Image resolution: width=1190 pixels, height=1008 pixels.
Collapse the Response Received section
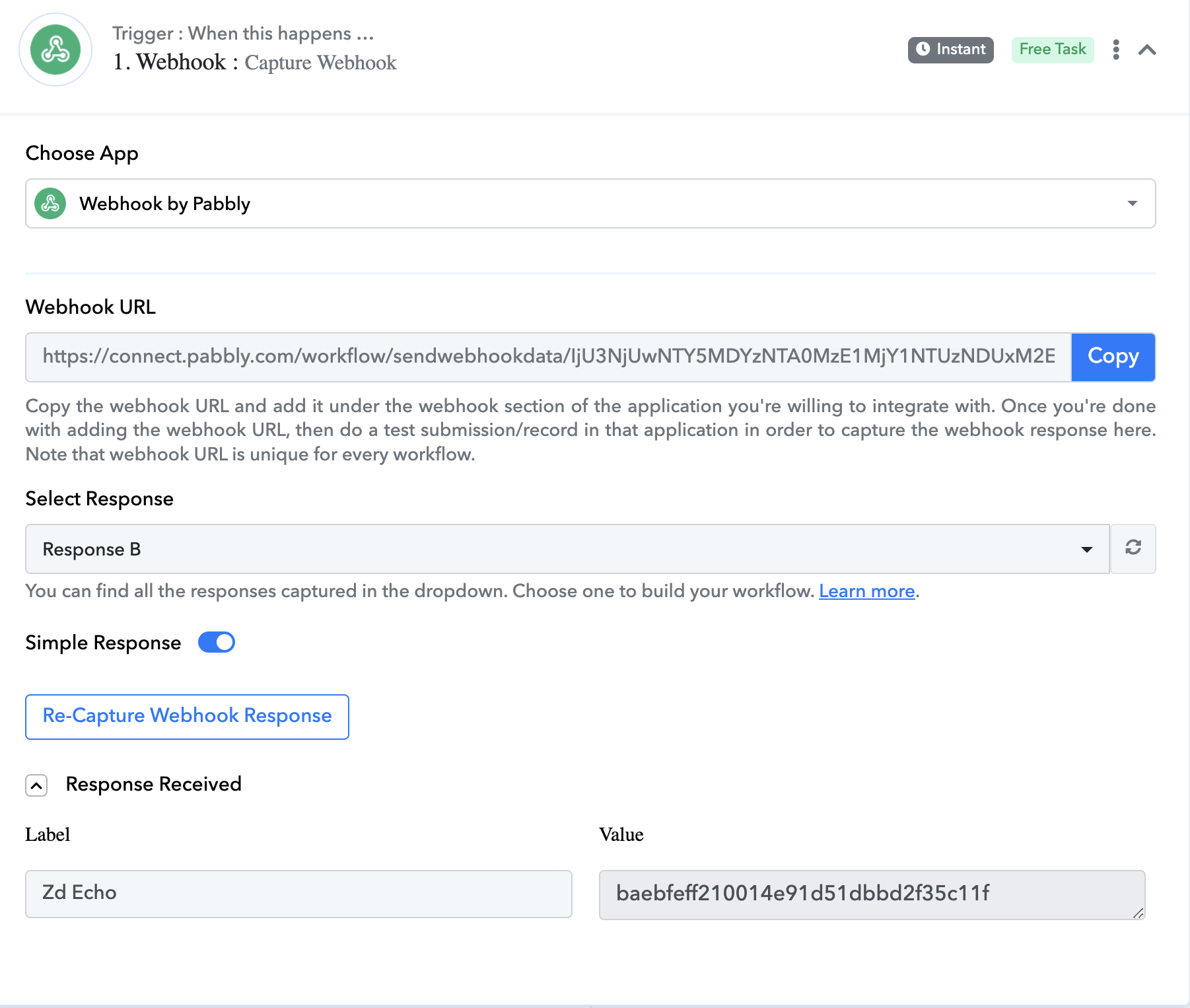[36, 785]
